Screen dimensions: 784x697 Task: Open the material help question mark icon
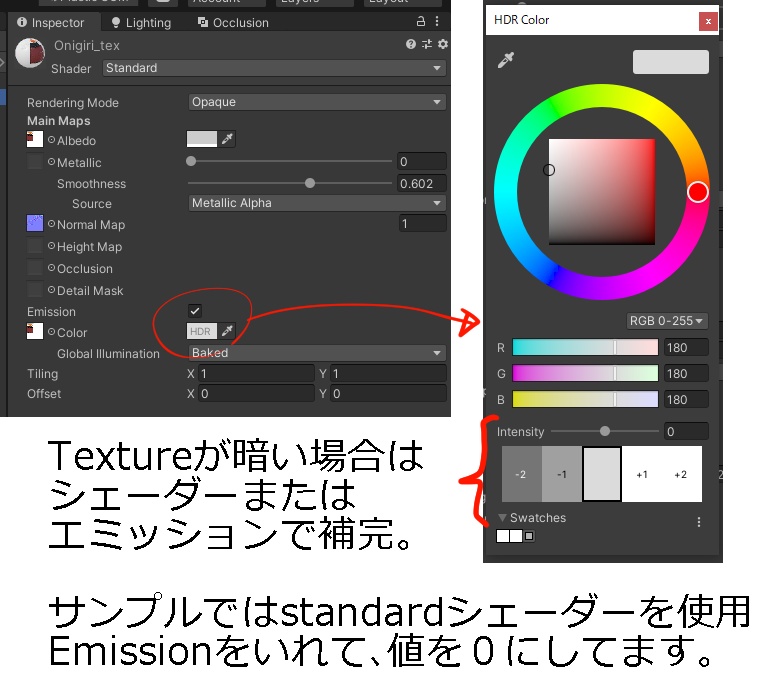point(411,44)
